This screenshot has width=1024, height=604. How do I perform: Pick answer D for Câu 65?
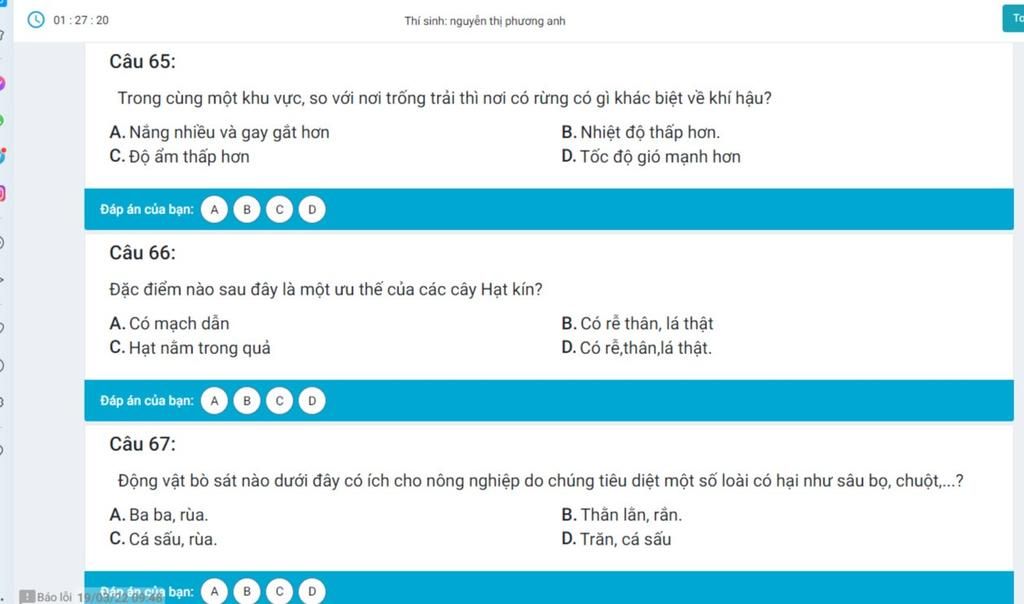[312, 210]
